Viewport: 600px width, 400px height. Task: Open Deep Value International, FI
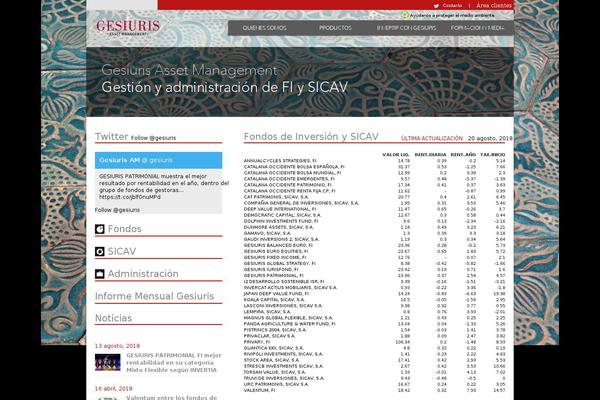click(280, 209)
